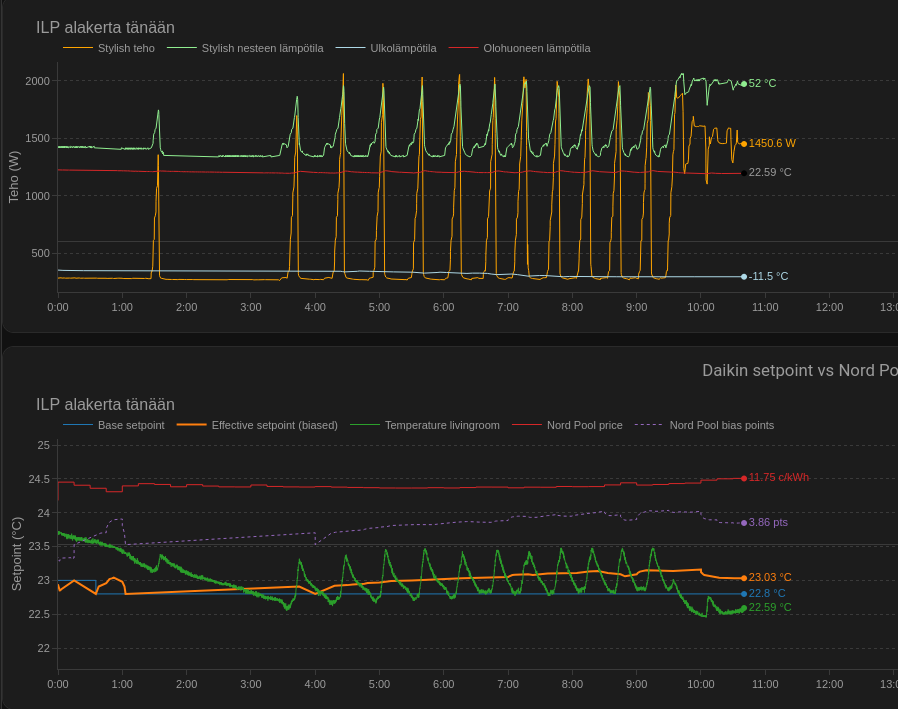The image size is (898, 709).
Task: Click the 52 °C end value label
Action: (x=762, y=83)
